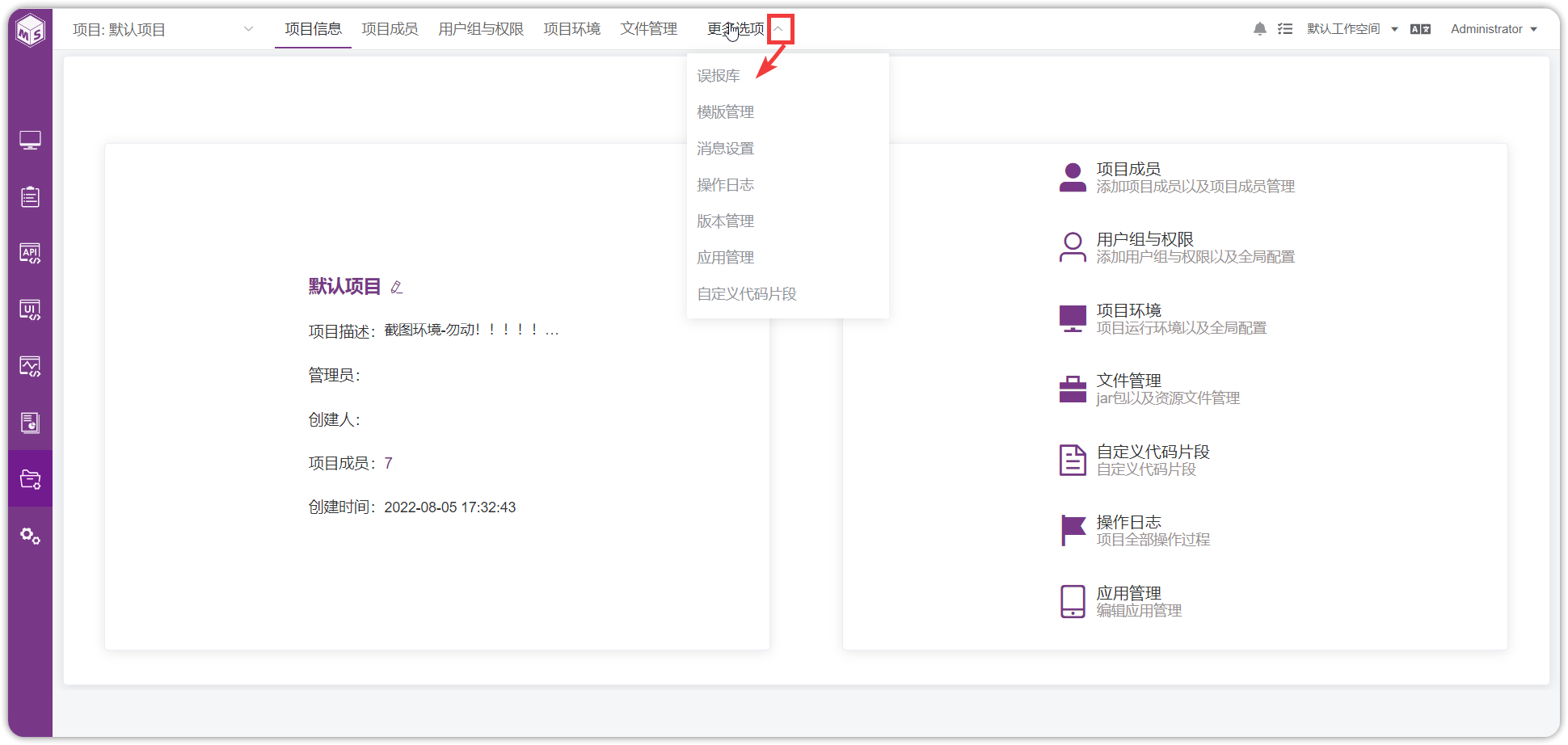Open 项目环境 link in right card
The image size is (1568, 745).
pos(1128,310)
